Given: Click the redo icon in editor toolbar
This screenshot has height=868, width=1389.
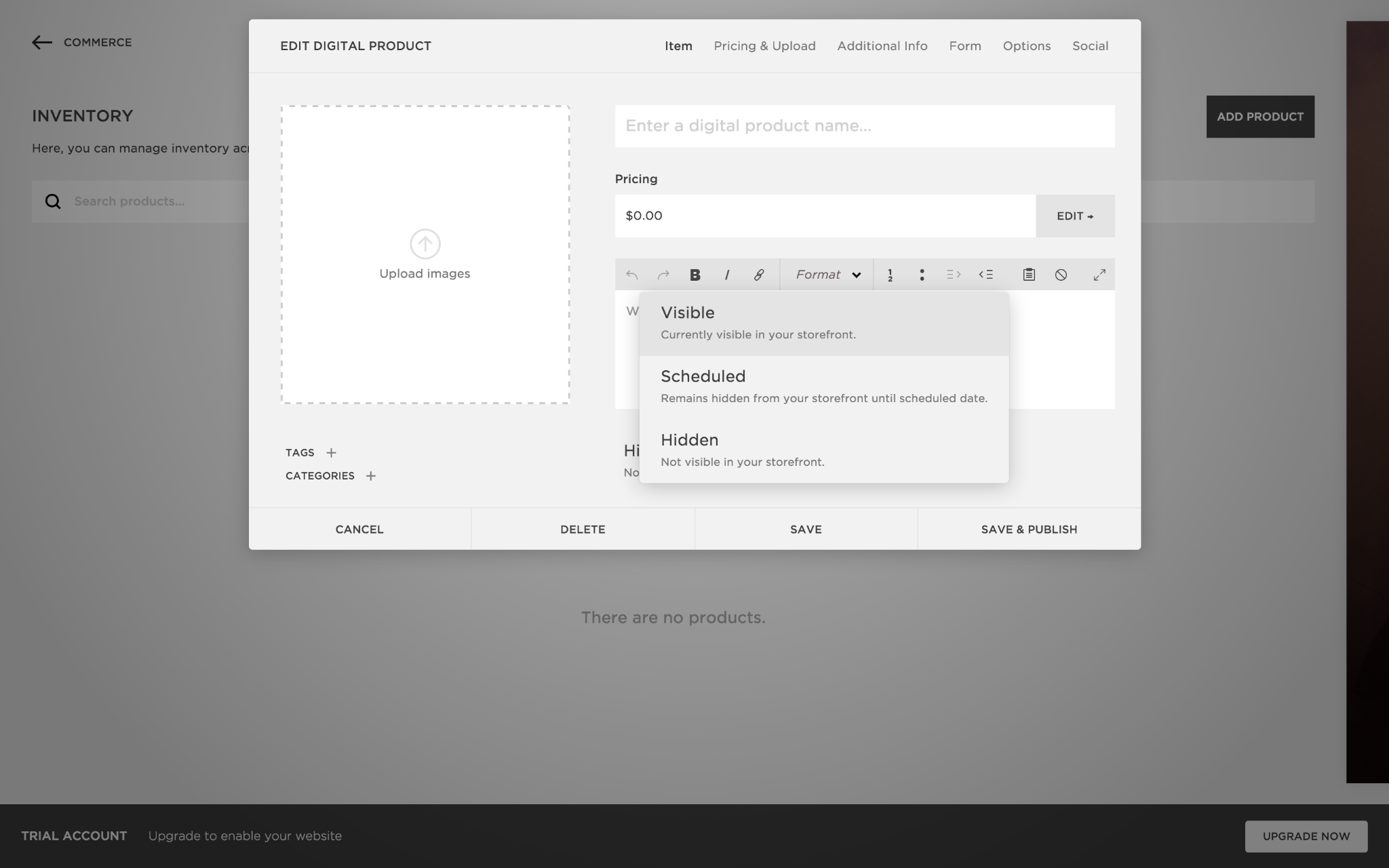Looking at the screenshot, I should pyautogui.click(x=663, y=275).
